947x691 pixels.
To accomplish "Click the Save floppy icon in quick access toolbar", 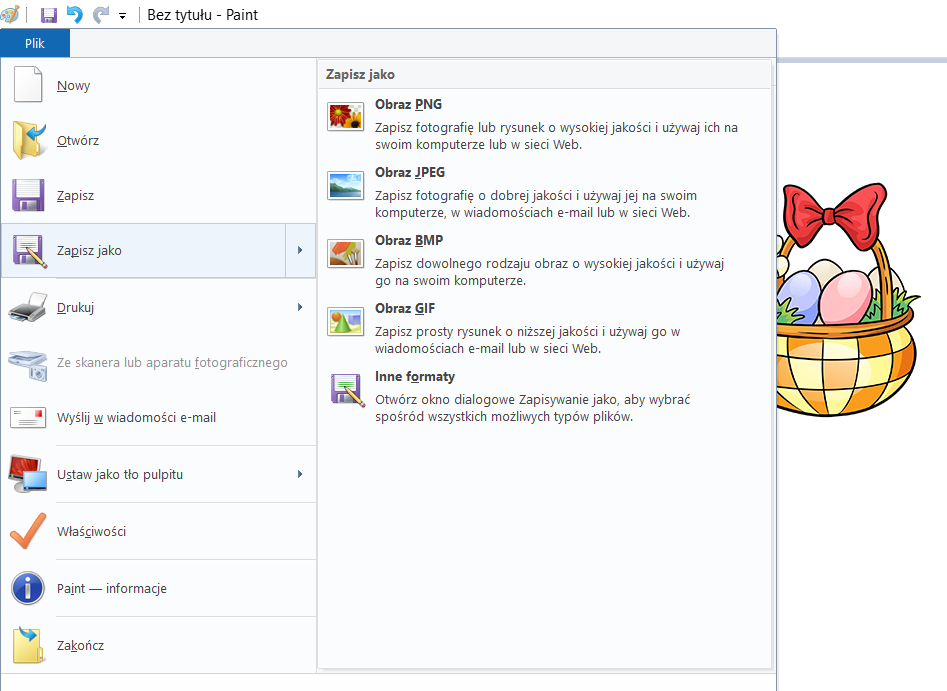I will pos(48,14).
